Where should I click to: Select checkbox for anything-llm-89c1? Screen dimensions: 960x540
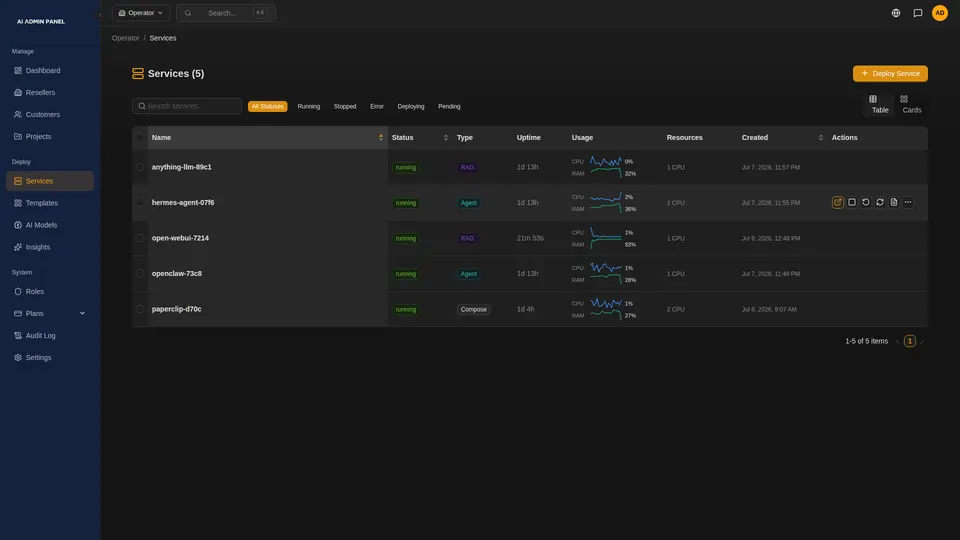pos(140,167)
